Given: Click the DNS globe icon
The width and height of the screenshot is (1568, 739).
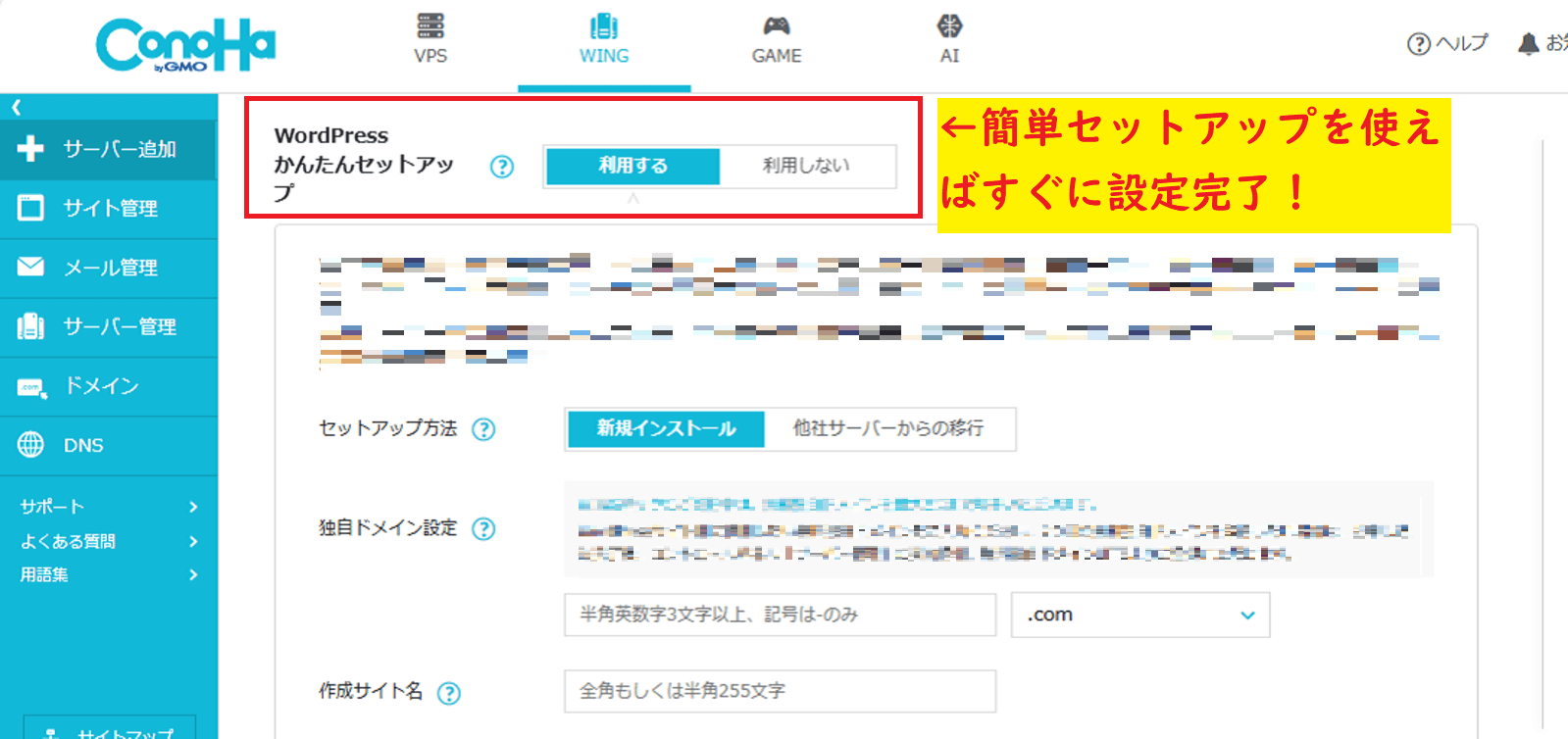Looking at the screenshot, I should [30, 445].
